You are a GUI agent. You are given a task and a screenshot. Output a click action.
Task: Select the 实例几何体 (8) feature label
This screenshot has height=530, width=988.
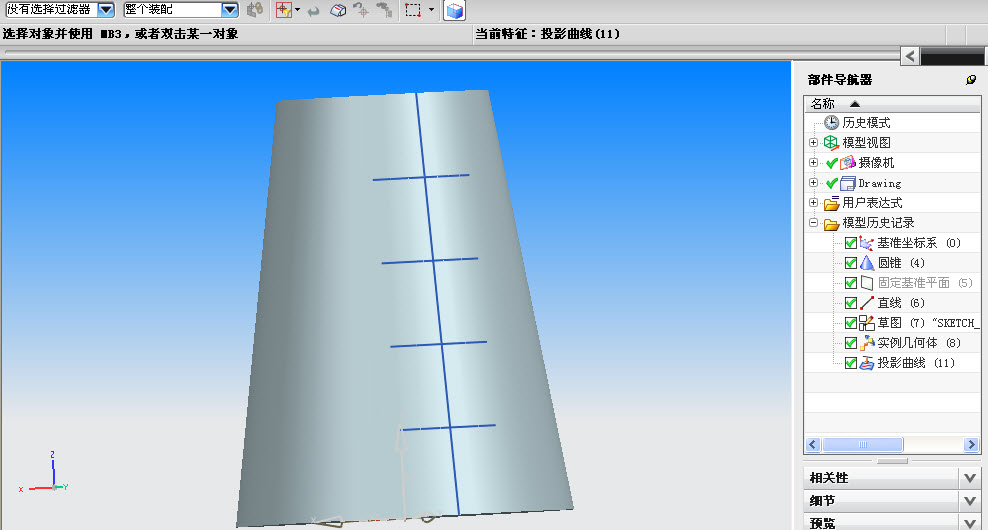(919, 343)
